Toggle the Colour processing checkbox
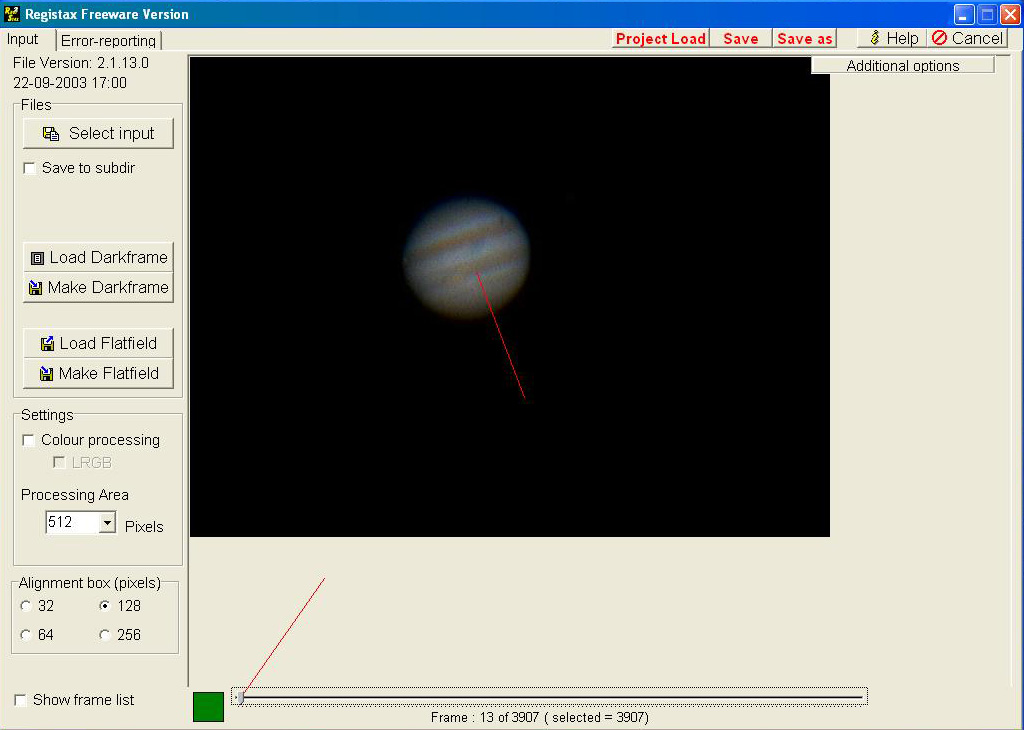The width and height of the screenshot is (1024, 730). pyautogui.click(x=29, y=441)
